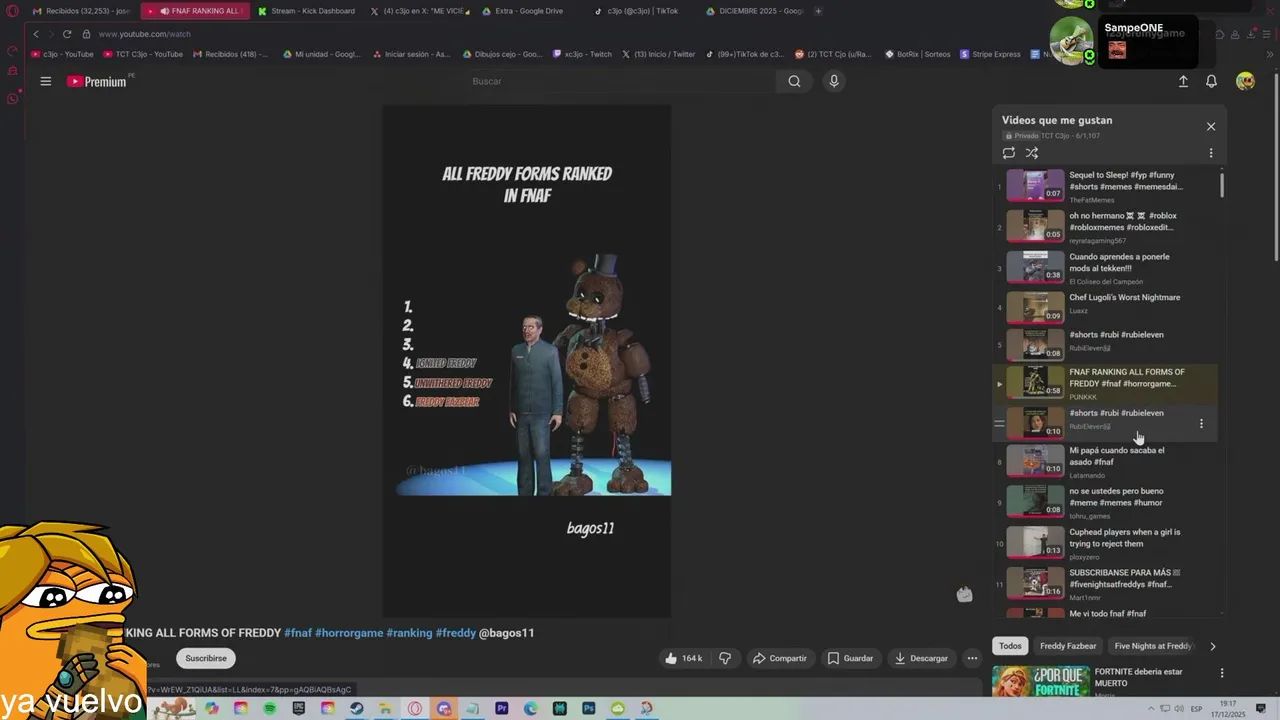The image size is (1280, 720).
Task: Open the Dibujos cejo Google Drive bookmark
Action: coord(503,54)
